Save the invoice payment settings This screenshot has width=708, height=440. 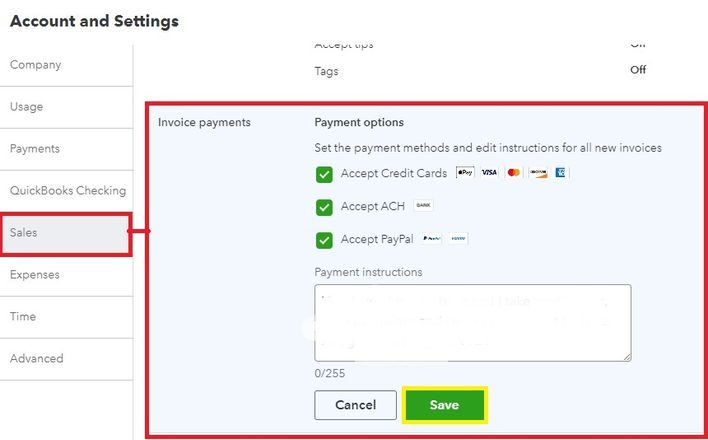[x=444, y=405]
